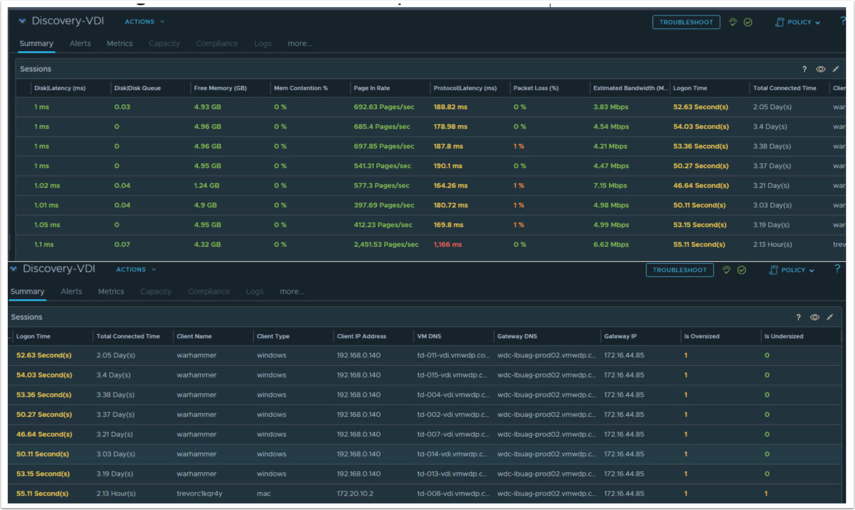Click the pin icon in bottom Sessions widget
Viewport: 855px width, 510px height.
tap(830, 317)
